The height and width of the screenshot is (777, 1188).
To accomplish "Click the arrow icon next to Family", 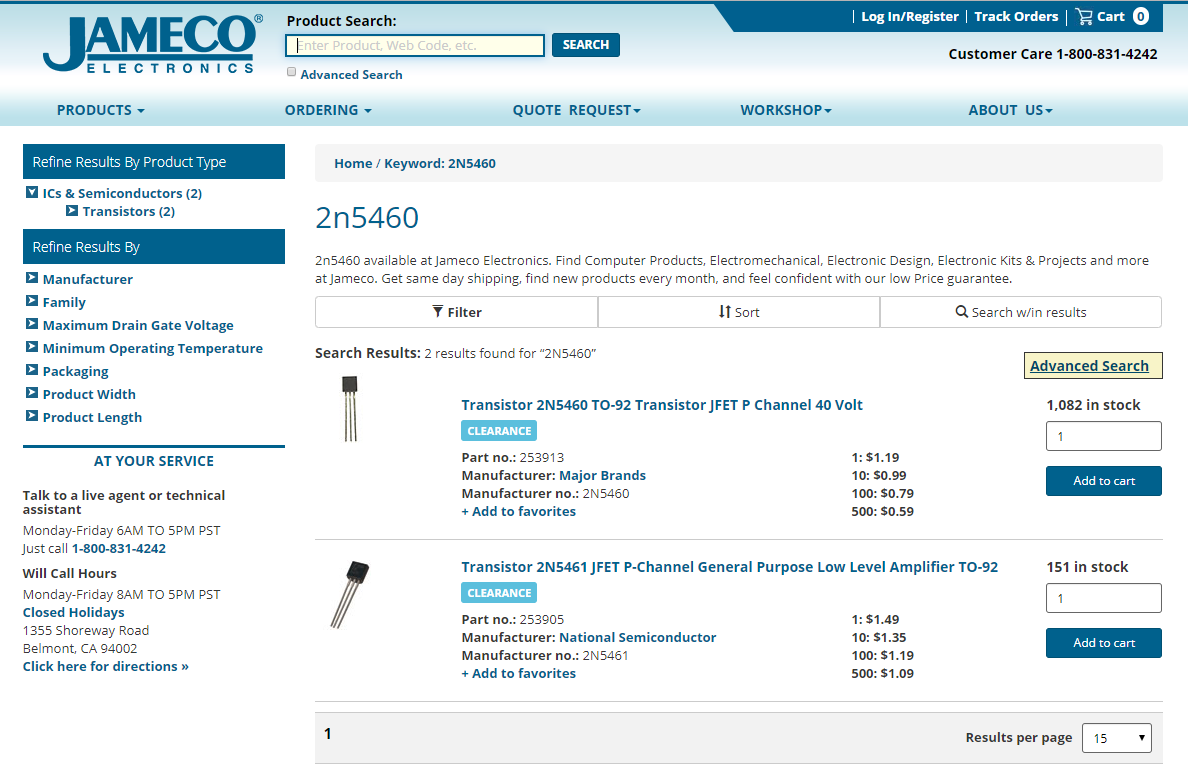I will click(x=32, y=301).
